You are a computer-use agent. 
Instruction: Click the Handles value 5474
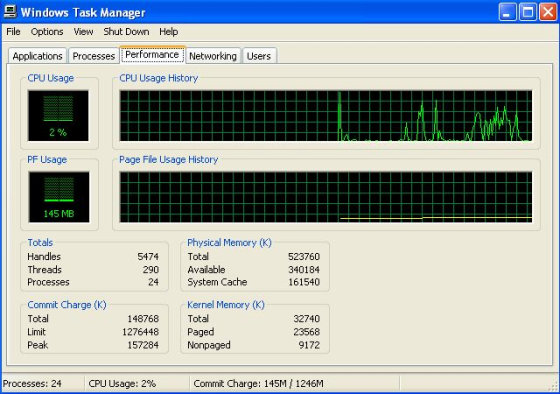click(148, 256)
